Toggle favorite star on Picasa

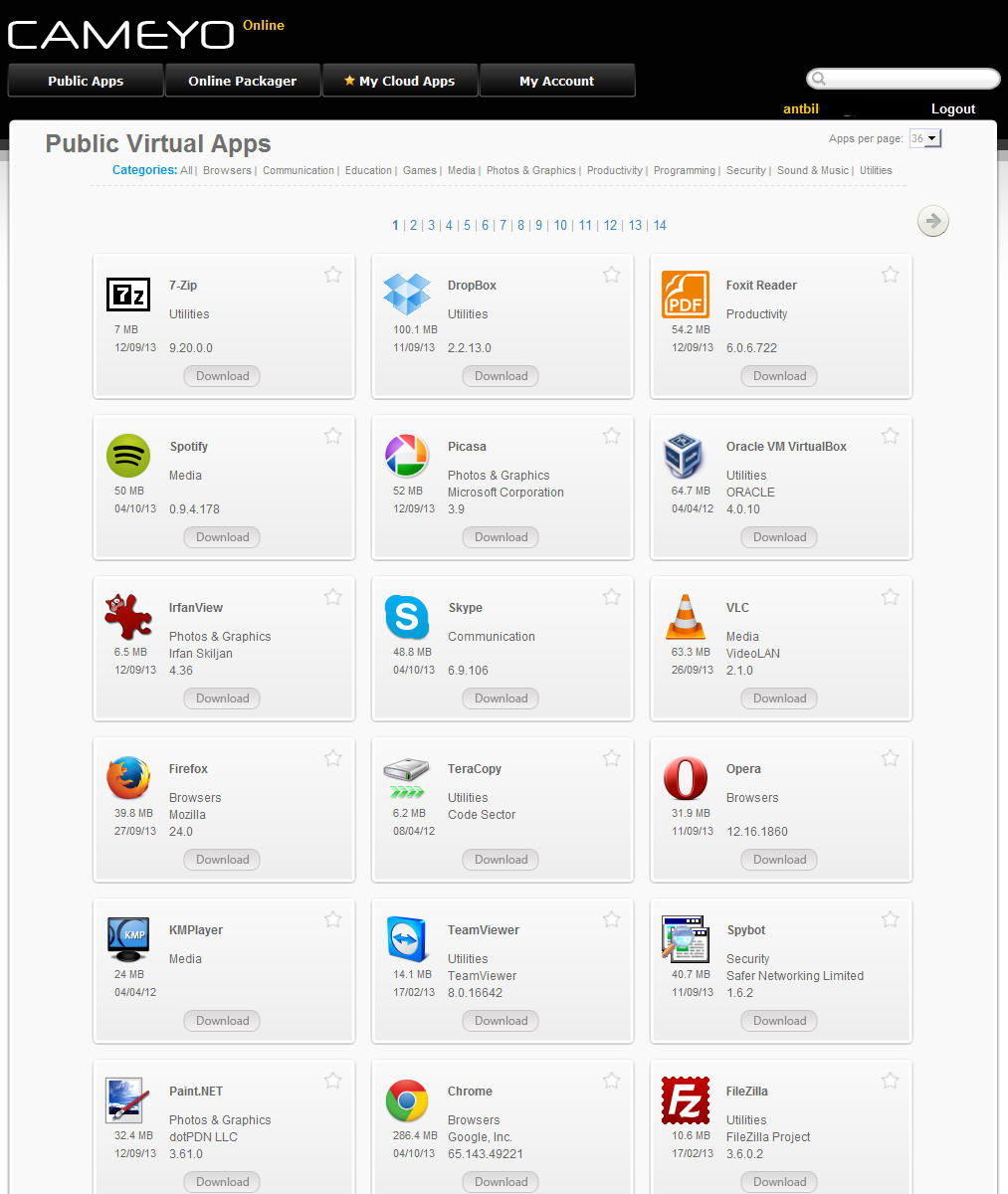(611, 436)
